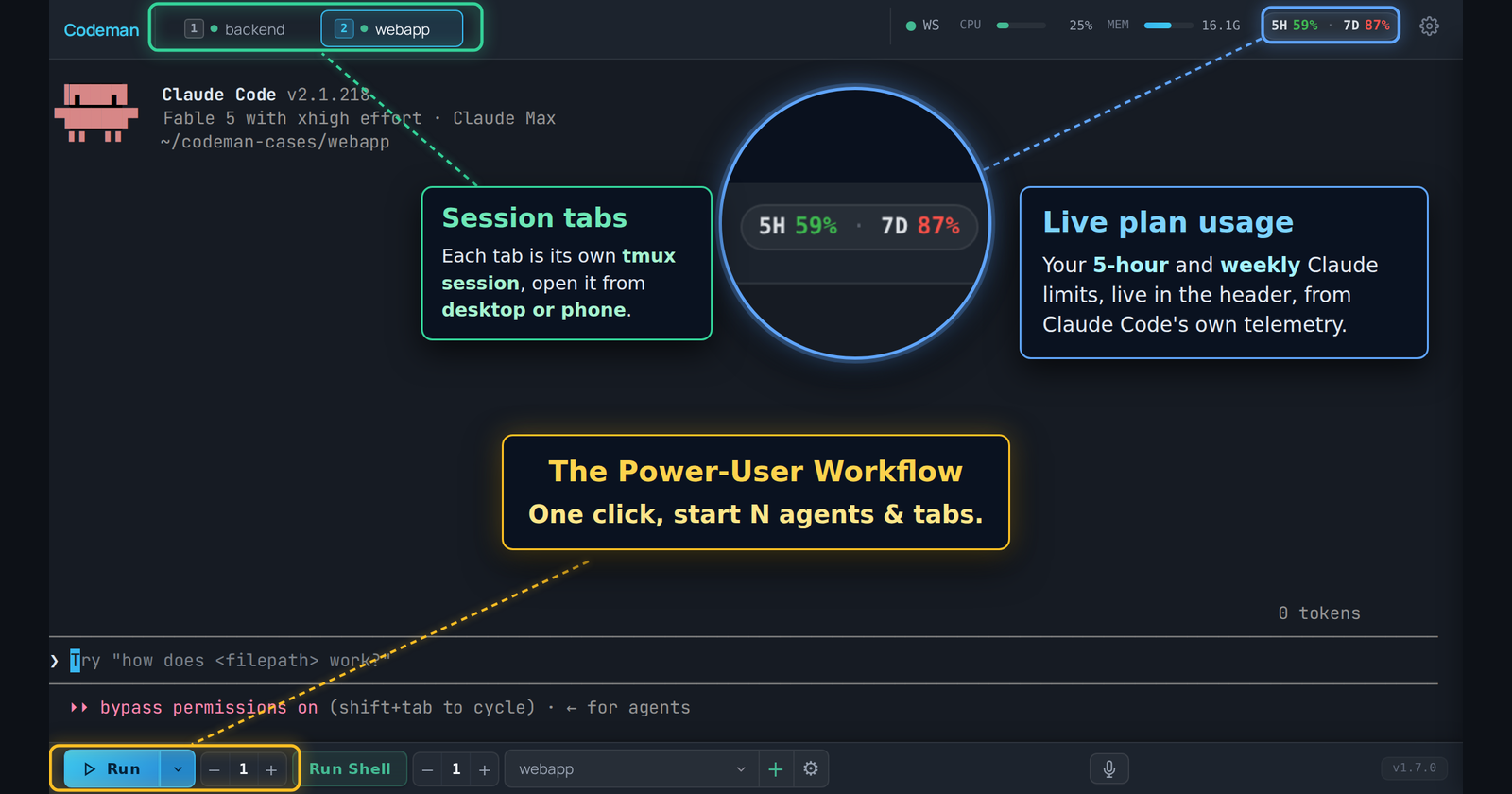Click the 'Claude Code v2.1.218' title text
This screenshot has height=794, width=1512.
point(266,95)
